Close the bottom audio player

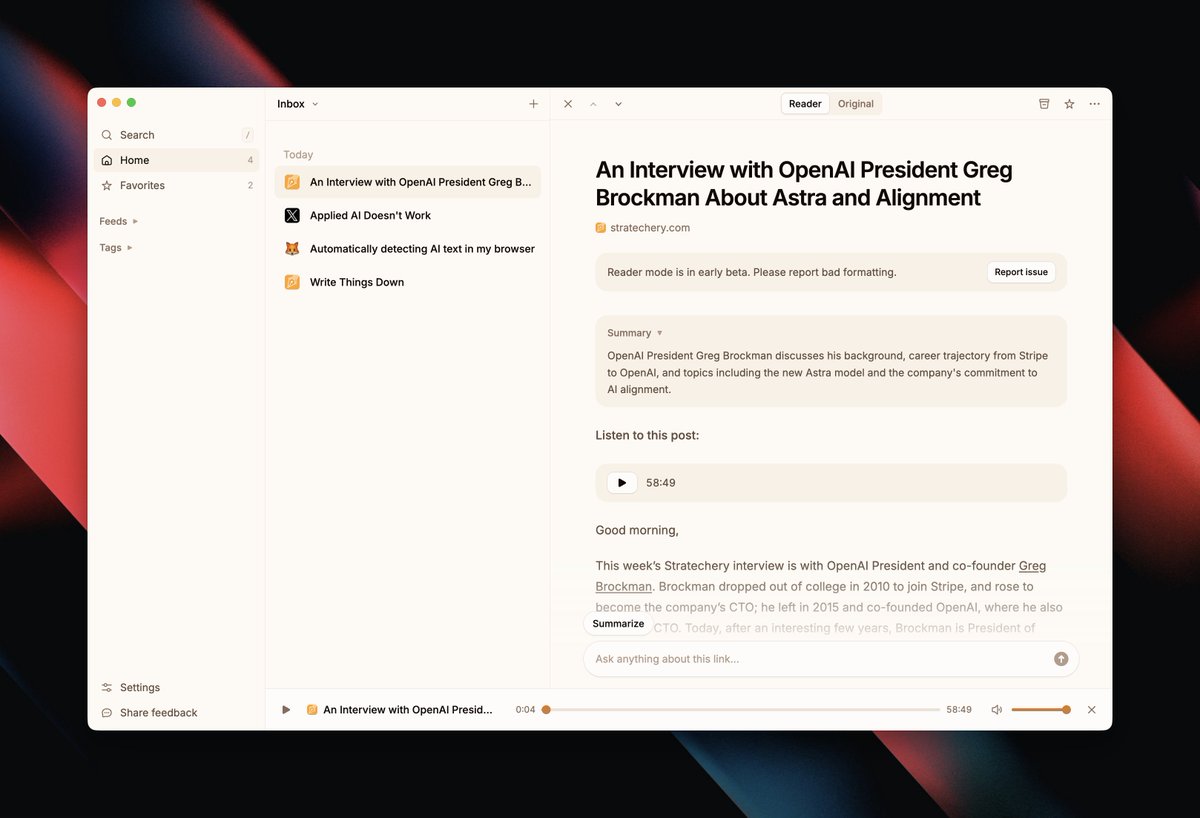pyautogui.click(x=1092, y=710)
